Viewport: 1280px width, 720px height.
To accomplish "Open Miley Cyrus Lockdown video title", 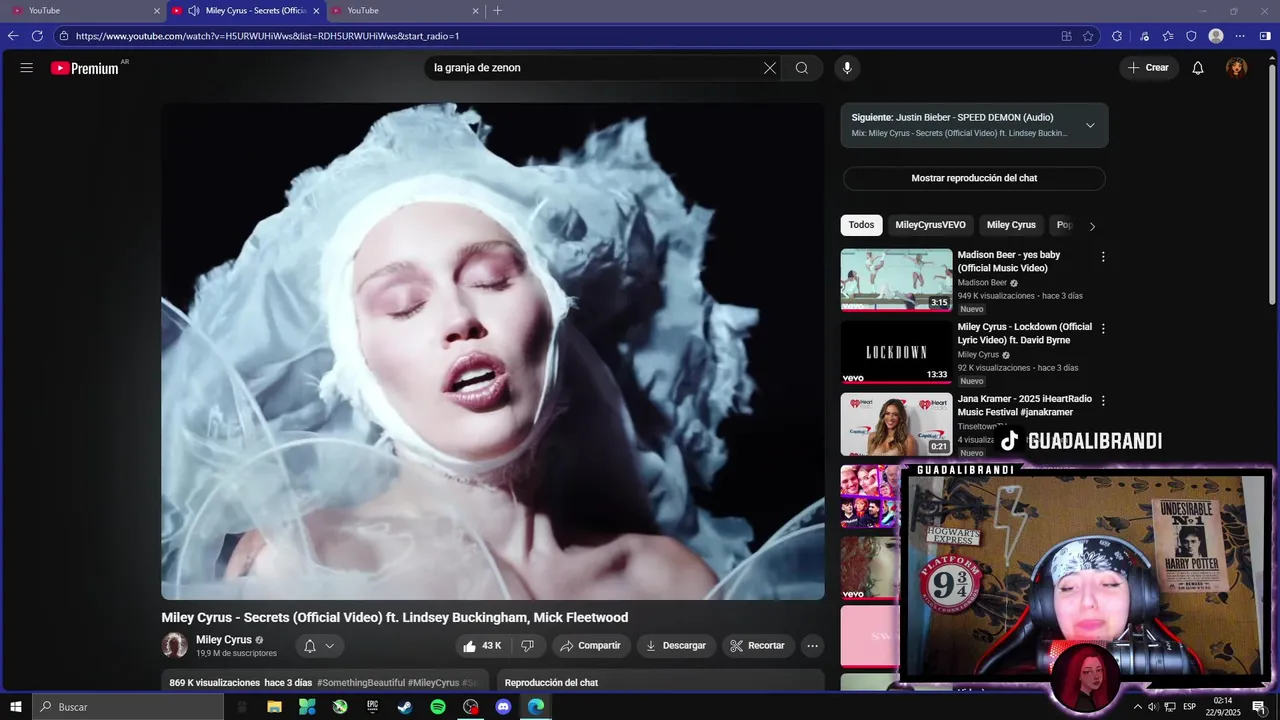I will pyautogui.click(x=1025, y=333).
